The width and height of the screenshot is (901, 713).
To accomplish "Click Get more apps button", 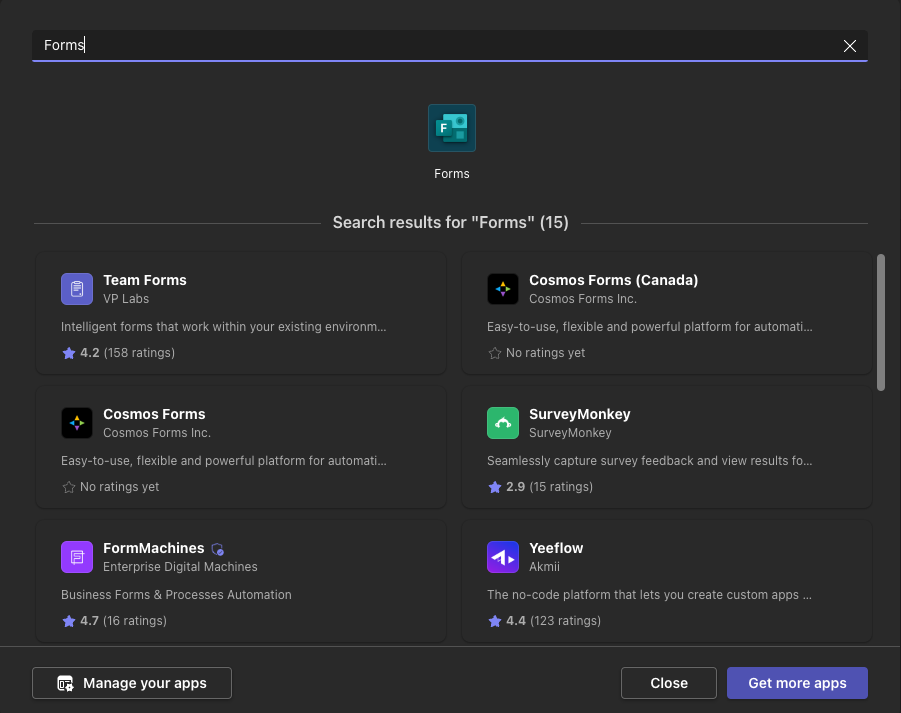I will [x=797, y=683].
